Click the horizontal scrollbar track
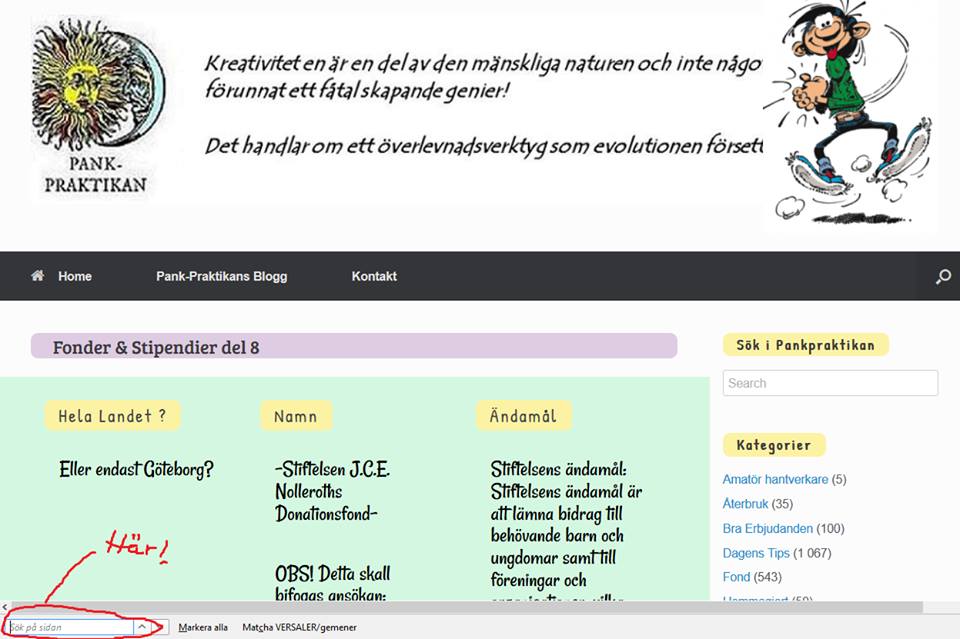Screen dimensions: 960x639 pyautogui.click(x=500, y=607)
